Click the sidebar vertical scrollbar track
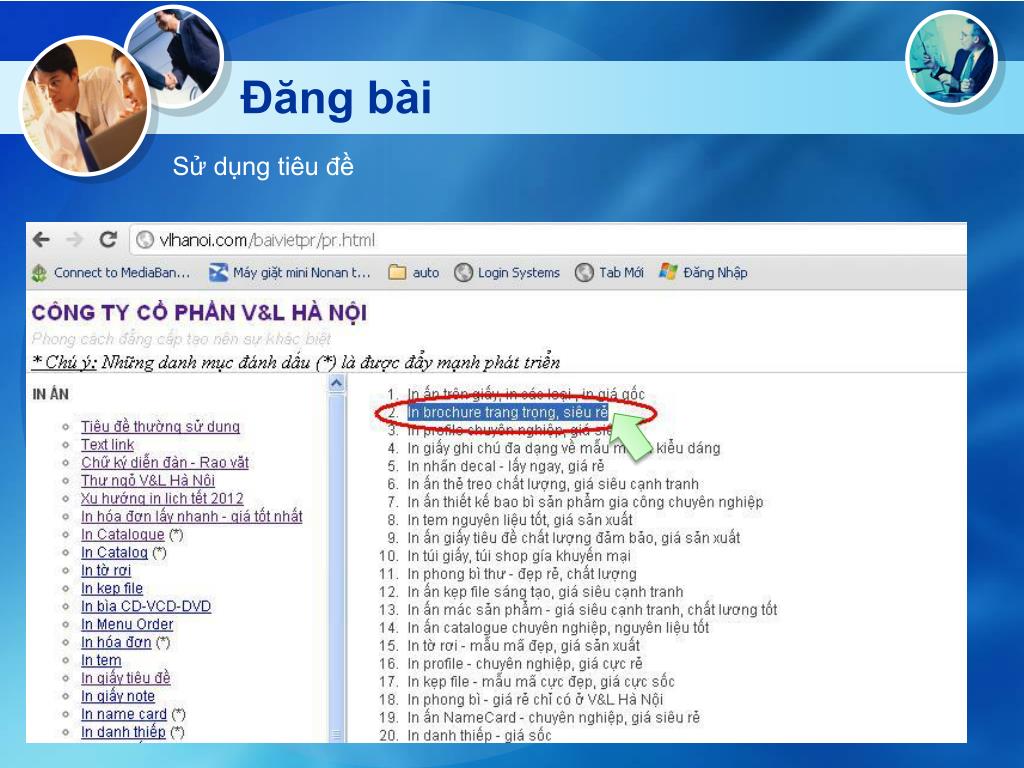The width and height of the screenshot is (1024, 768). 336,562
